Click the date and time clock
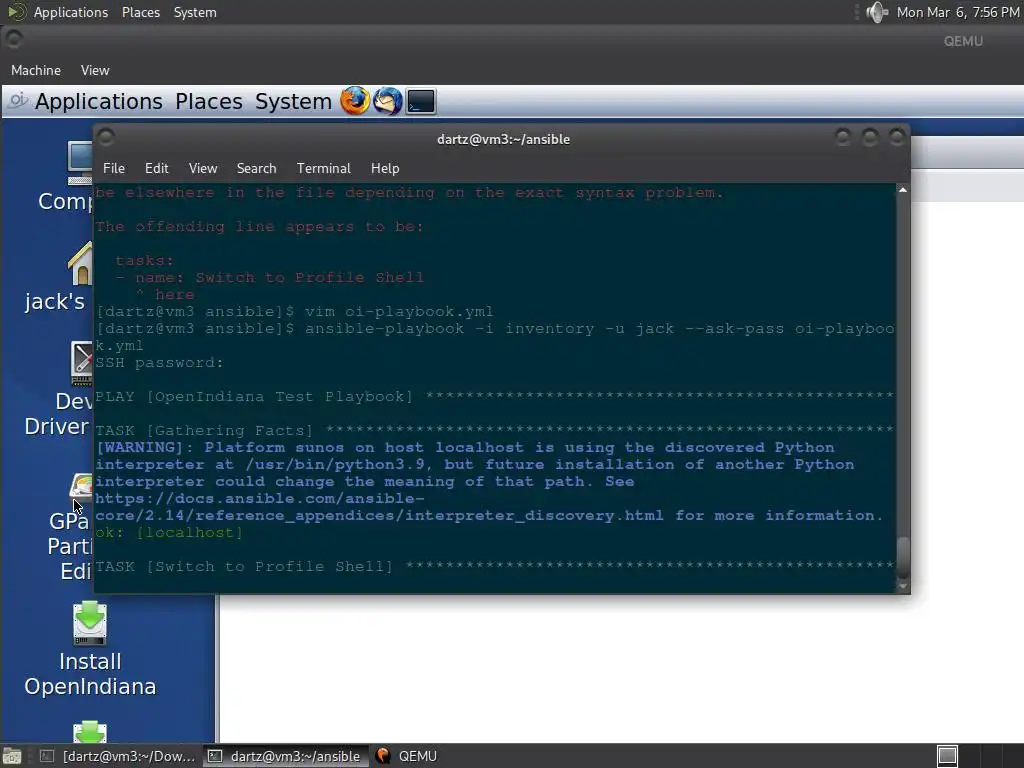This screenshot has height=768, width=1024. point(957,12)
